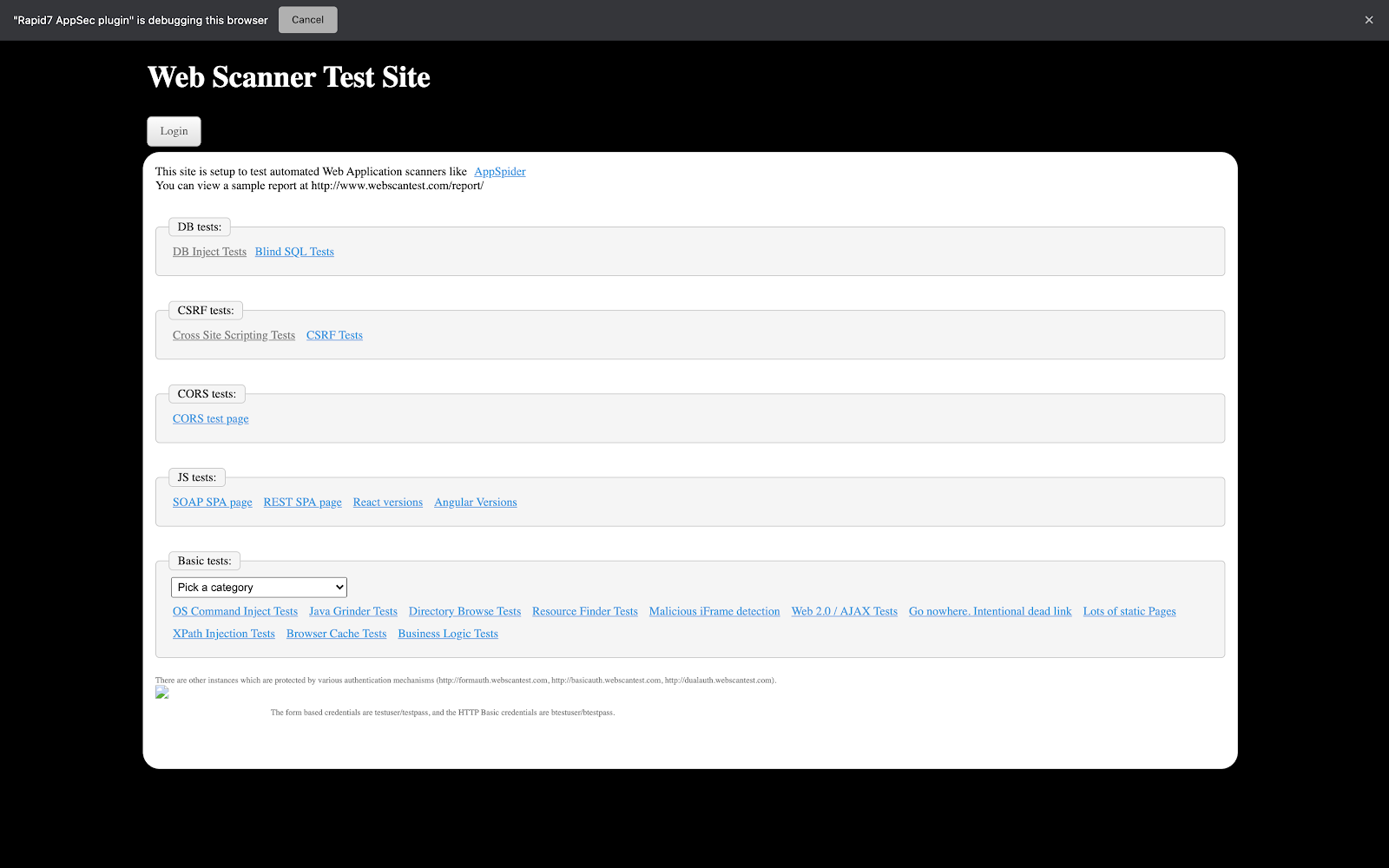Navigate to SOAP SPA page
Image resolution: width=1389 pixels, height=868 pixels.
coord(212,503)
